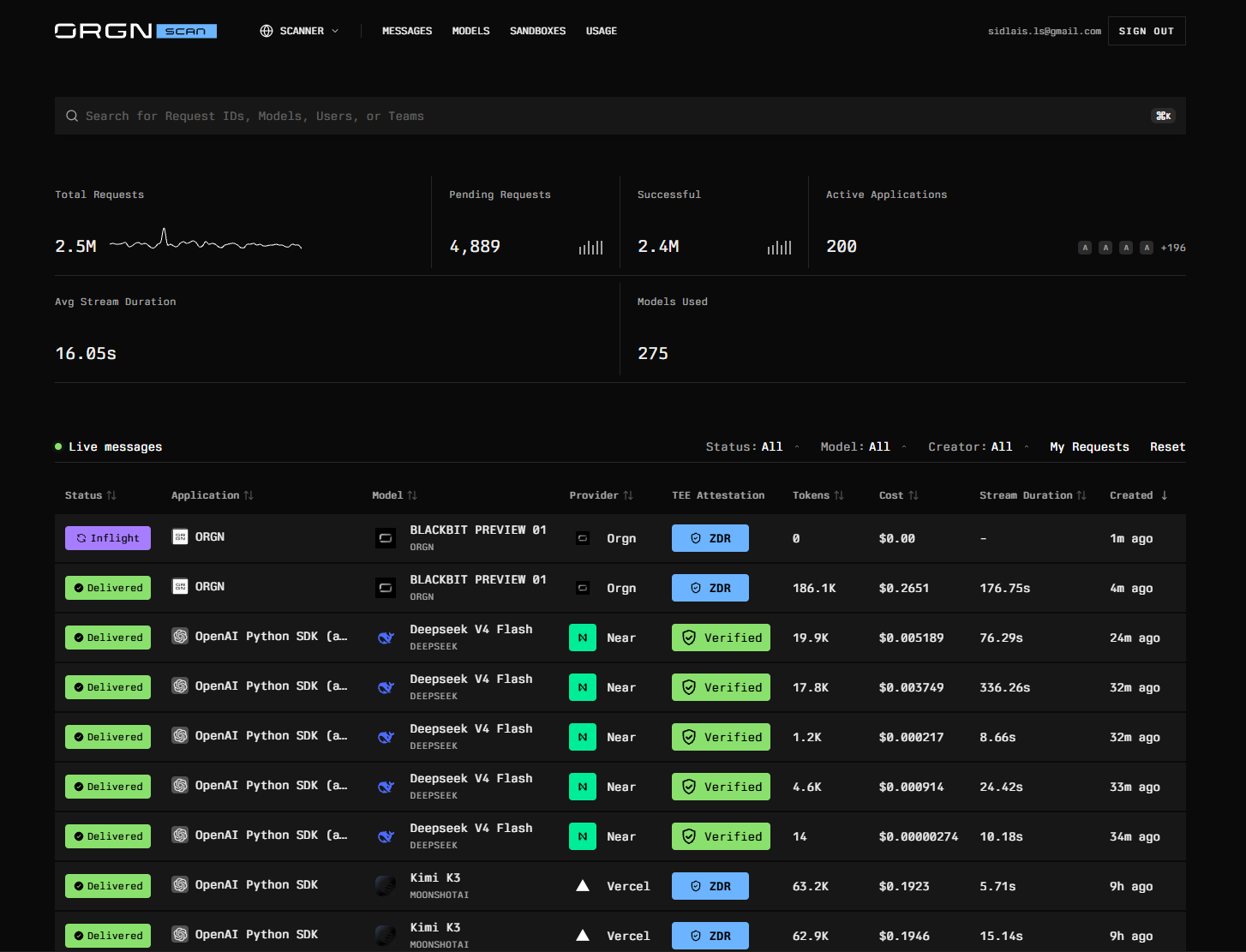Click the Verified badge in the 34m ago row
The width and height of the screenshot is (1246, 952).
click(x=721, y=836)
